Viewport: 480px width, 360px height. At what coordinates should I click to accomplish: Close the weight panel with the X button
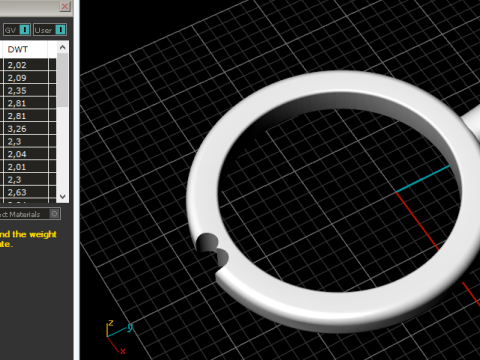pyautogui.click(x=65, y=6)
